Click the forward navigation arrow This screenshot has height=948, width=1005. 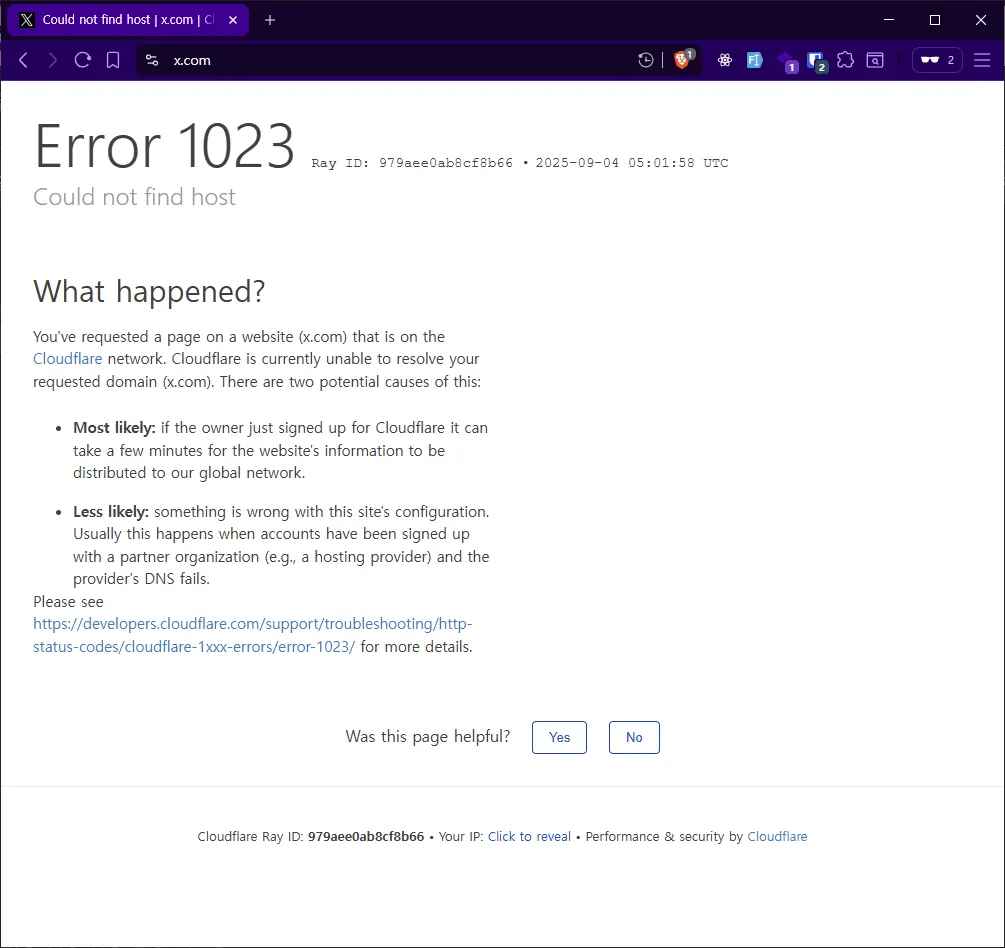click(x=53, y=60)
